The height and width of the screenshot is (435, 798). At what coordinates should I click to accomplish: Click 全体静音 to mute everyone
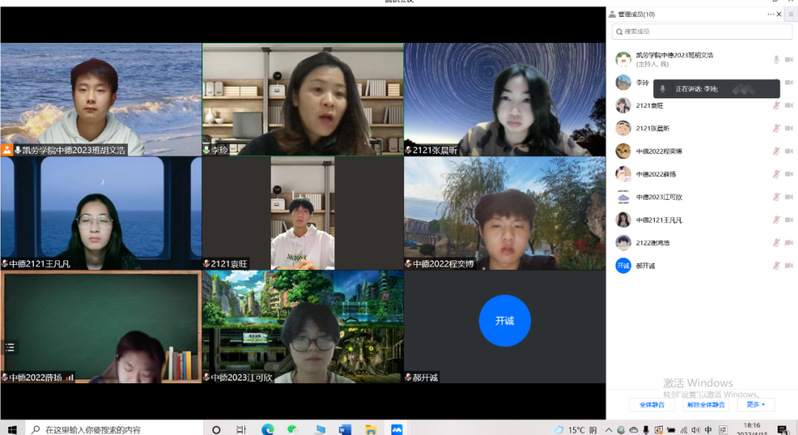click(645, 405)
